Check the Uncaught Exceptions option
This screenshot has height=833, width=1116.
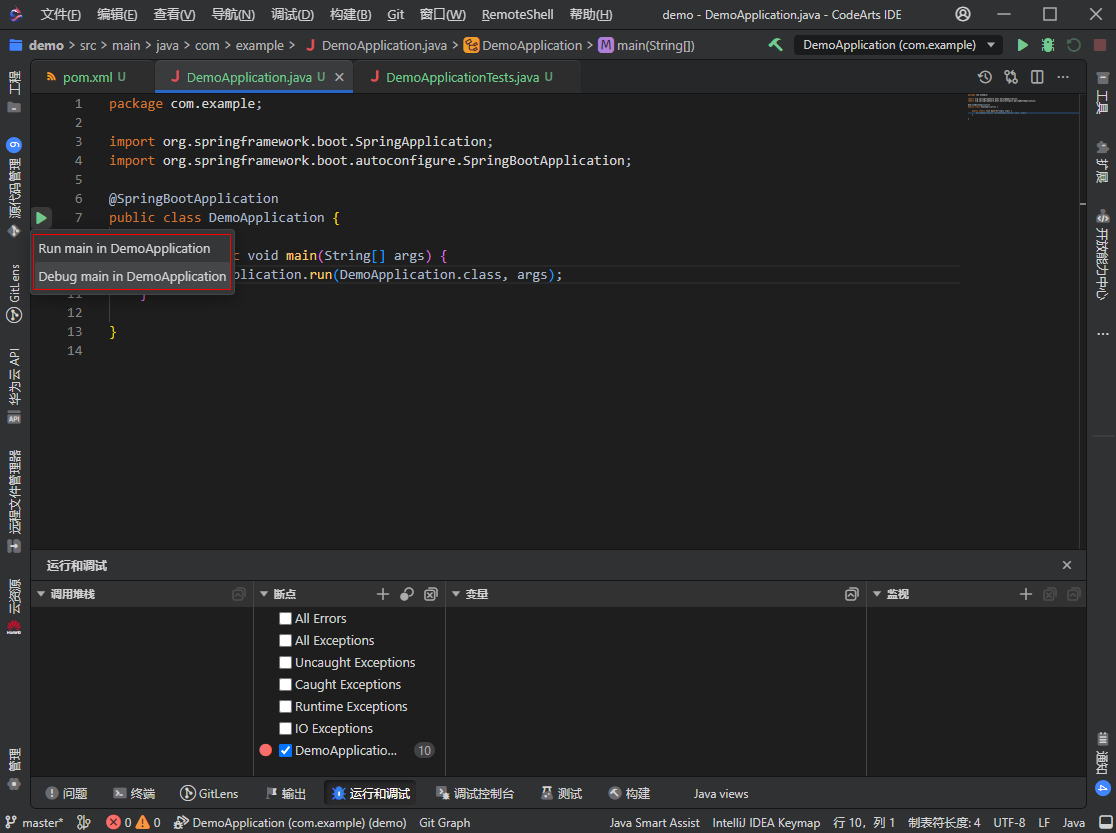click(286, 662)
